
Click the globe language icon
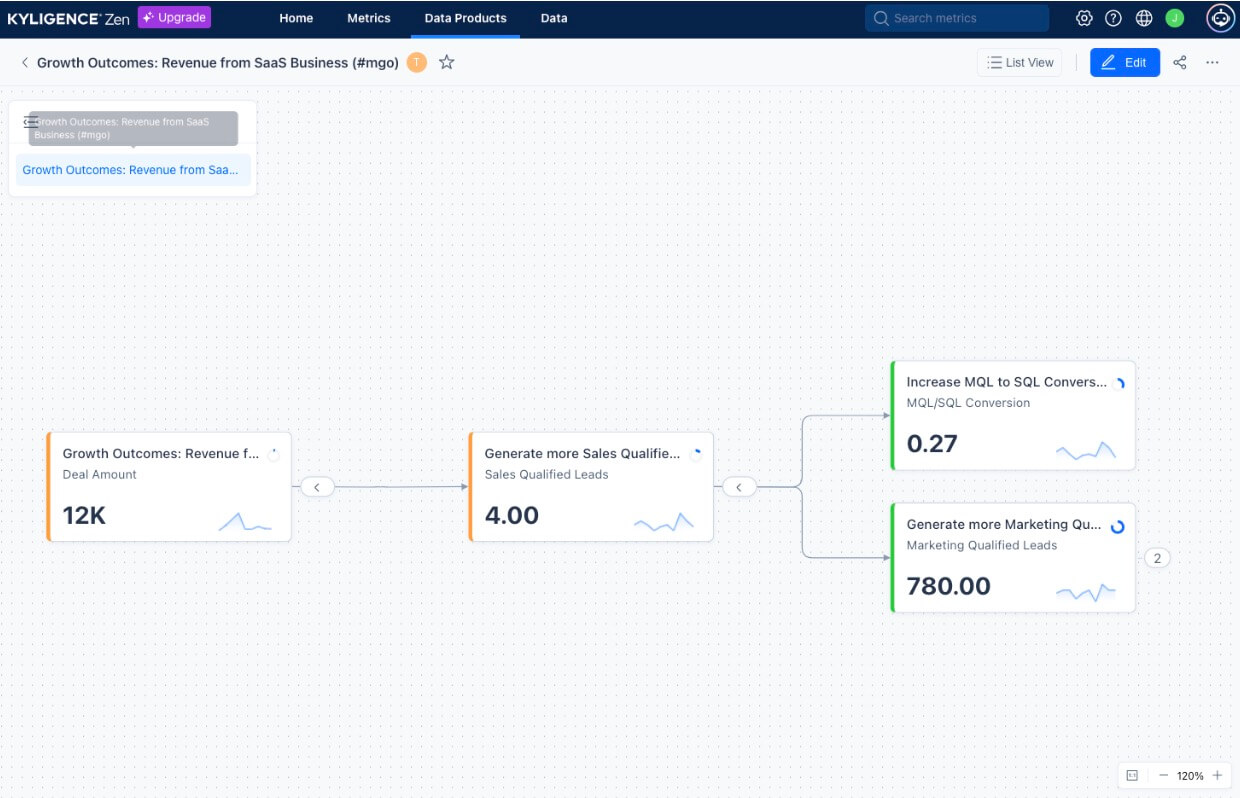[x=1142, y=17]
